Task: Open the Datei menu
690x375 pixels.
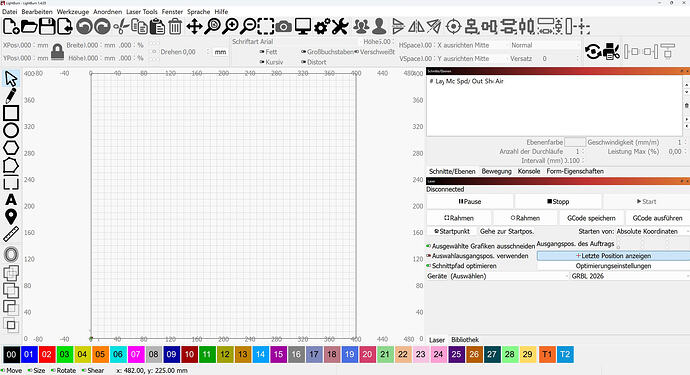Action: coord(9,11)
